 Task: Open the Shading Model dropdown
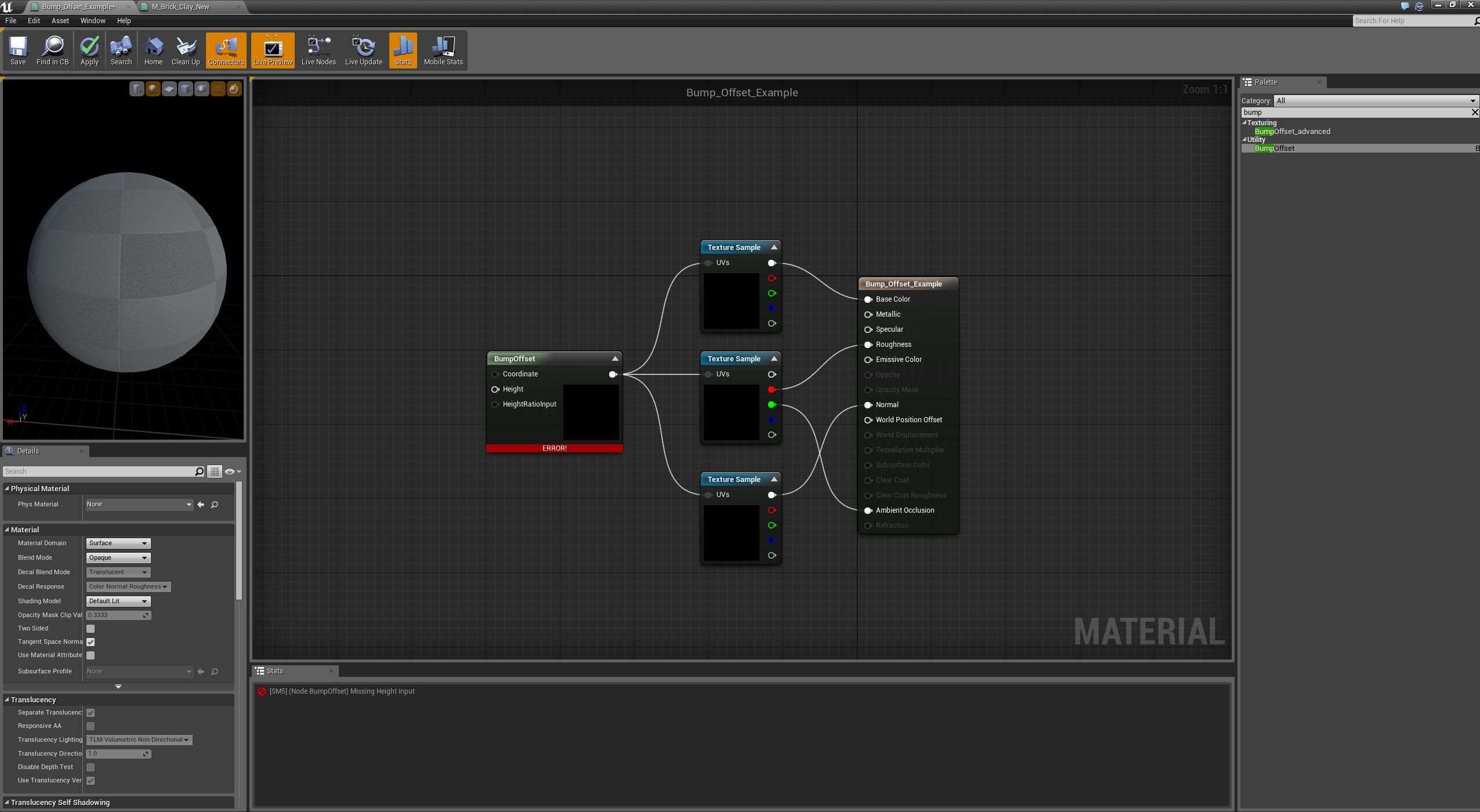point(118,601)
